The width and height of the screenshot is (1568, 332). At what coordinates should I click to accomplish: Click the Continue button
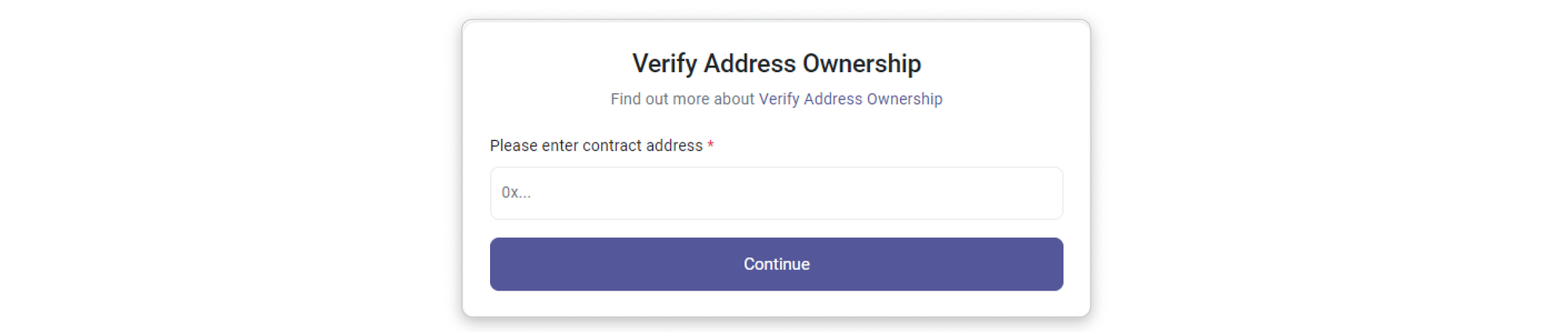(x=776, y=264)
